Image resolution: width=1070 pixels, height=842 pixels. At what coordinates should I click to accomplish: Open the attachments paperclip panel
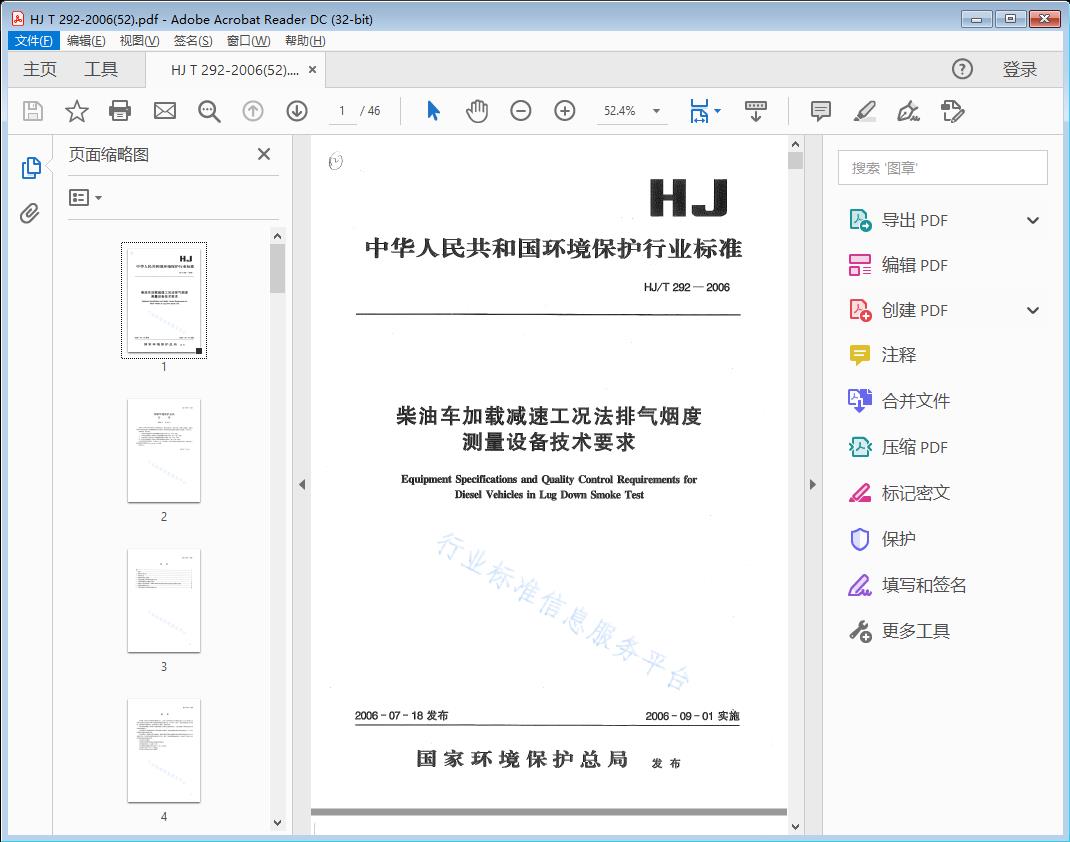pos(31,213)
